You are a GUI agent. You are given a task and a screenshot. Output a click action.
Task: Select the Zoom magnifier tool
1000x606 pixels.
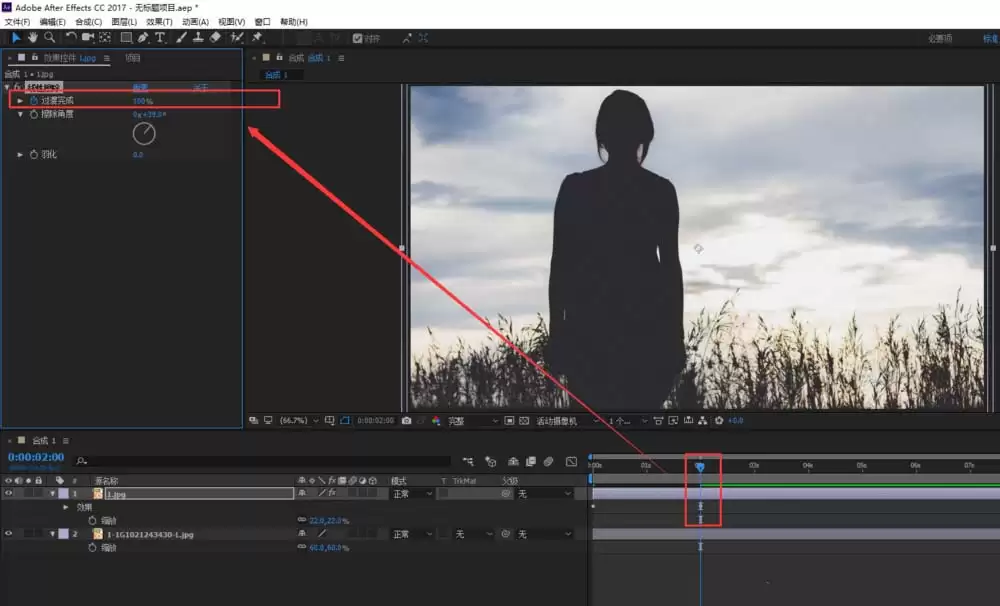(49, 38)
